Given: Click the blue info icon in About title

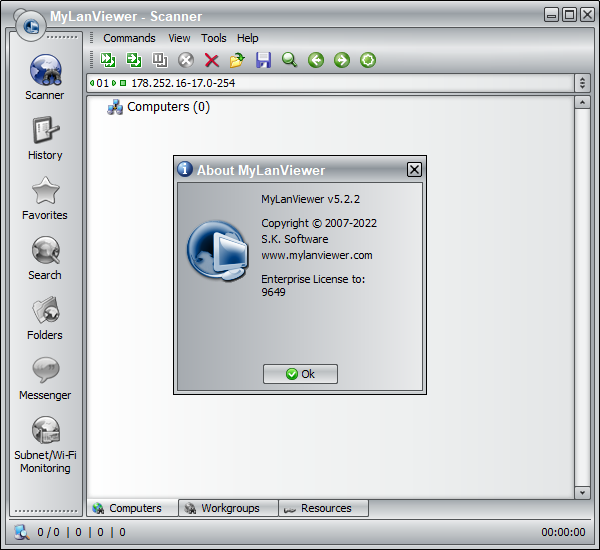Looking at the screenshot, I should click(x=185, y=169).
